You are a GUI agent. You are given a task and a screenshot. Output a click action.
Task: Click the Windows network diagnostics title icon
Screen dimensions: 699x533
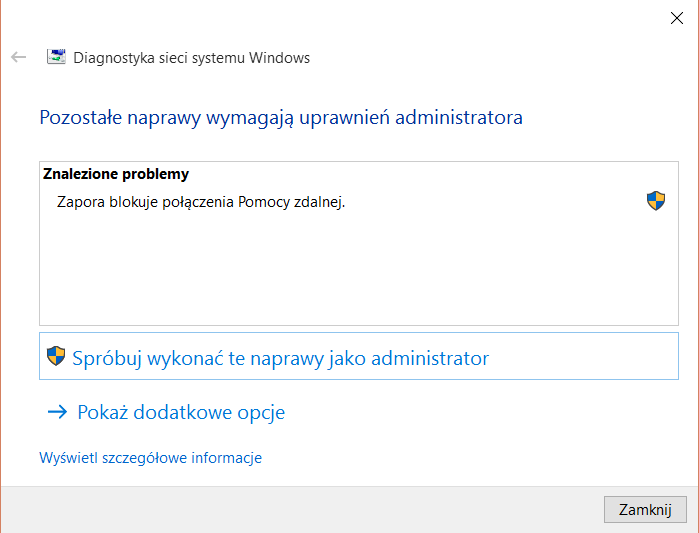pos(57,57)
